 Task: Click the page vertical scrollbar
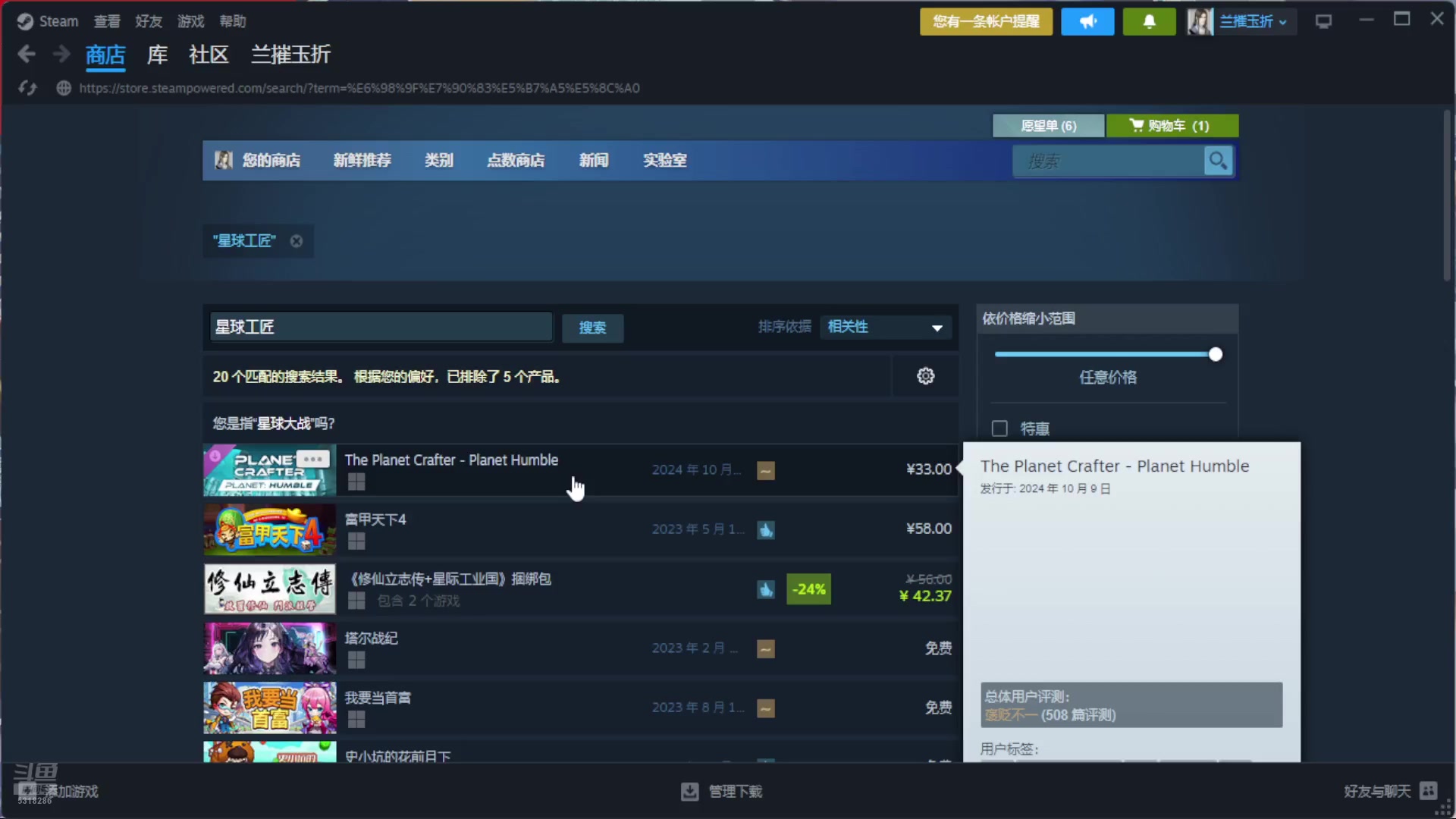pyautogui.click(x=1447, y=196)
